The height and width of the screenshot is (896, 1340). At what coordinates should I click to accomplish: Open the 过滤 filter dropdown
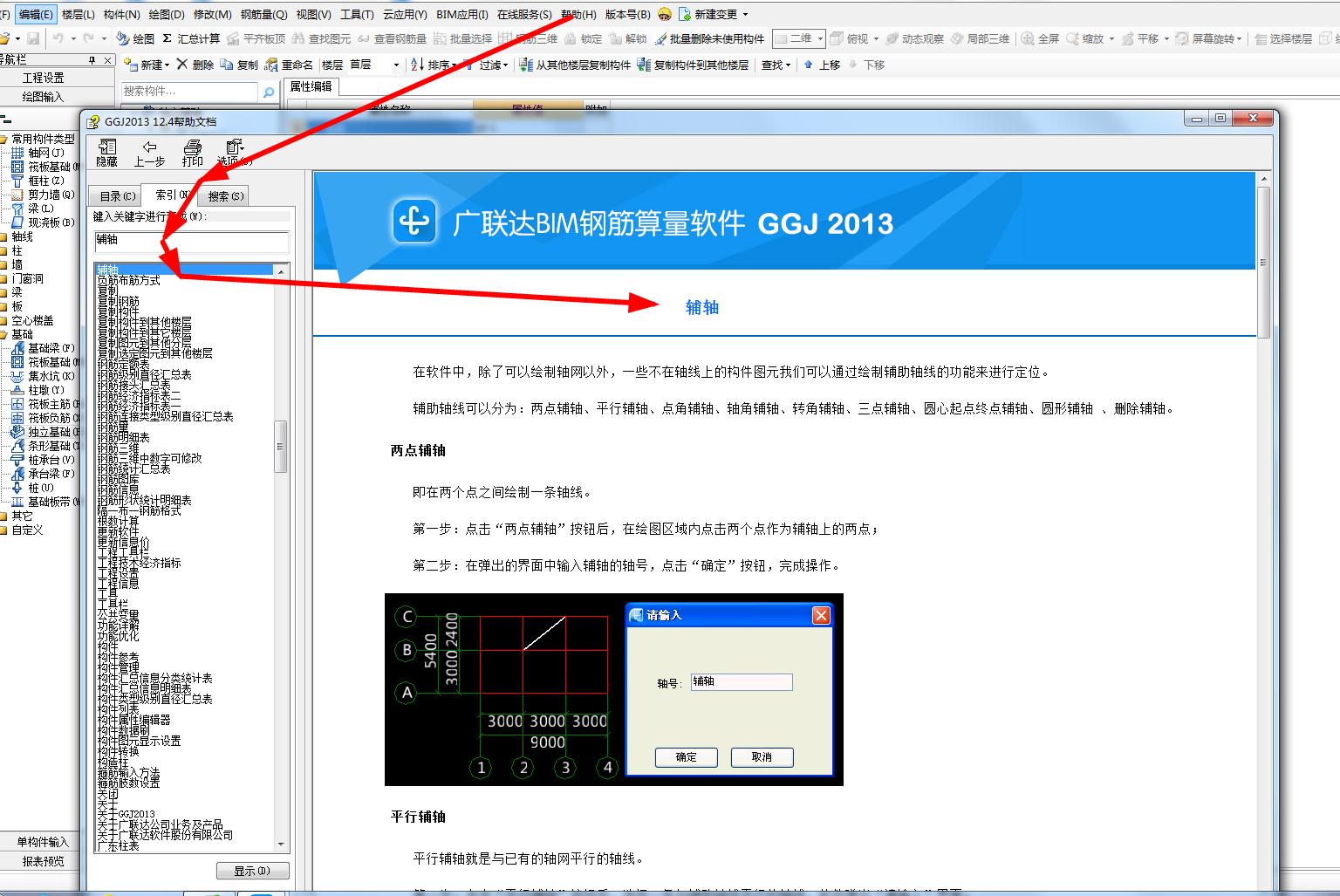point(486,65)
